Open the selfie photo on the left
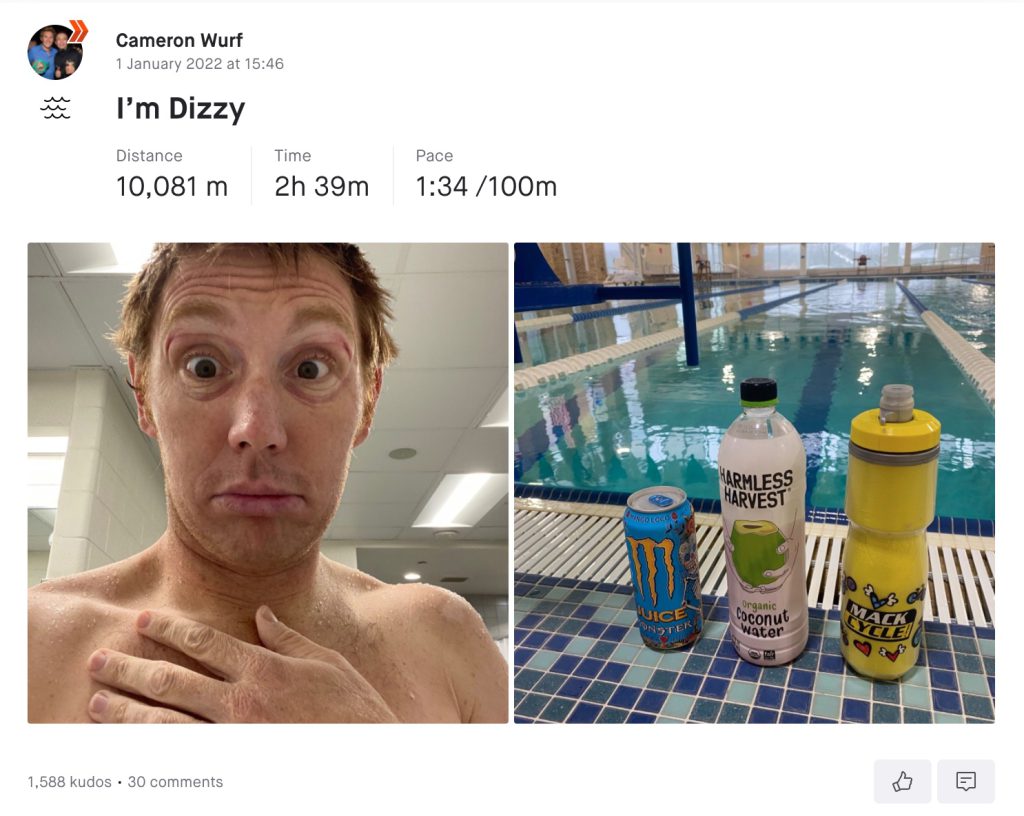This screenshot has width=1024, height=816. [x=268, y=483]
